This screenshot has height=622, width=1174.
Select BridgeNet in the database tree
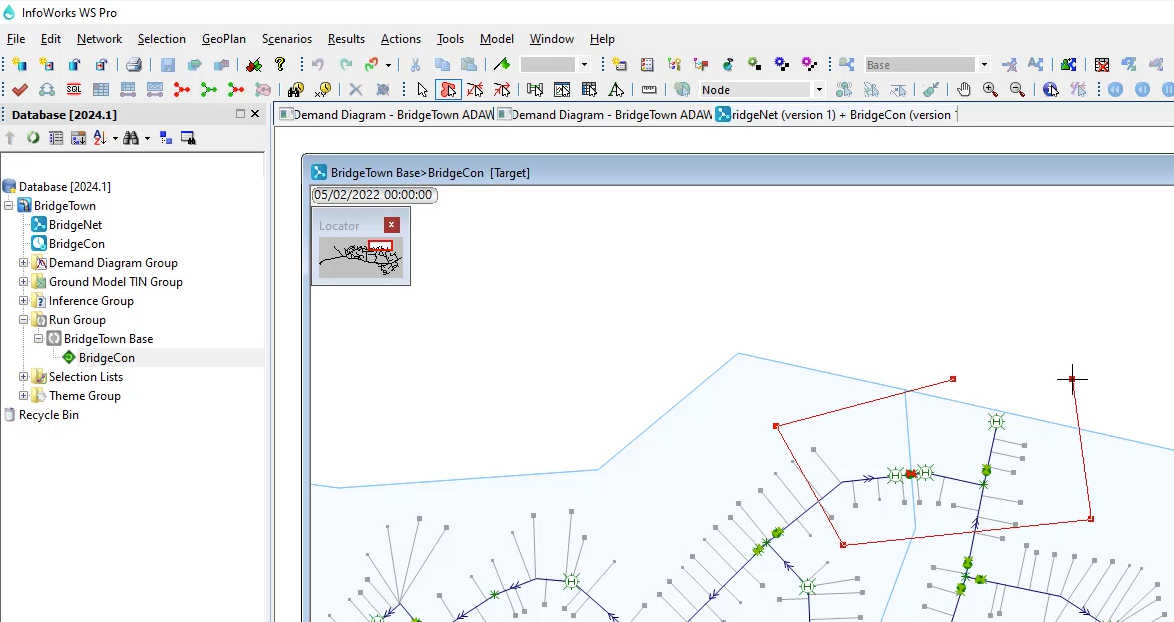75,225
